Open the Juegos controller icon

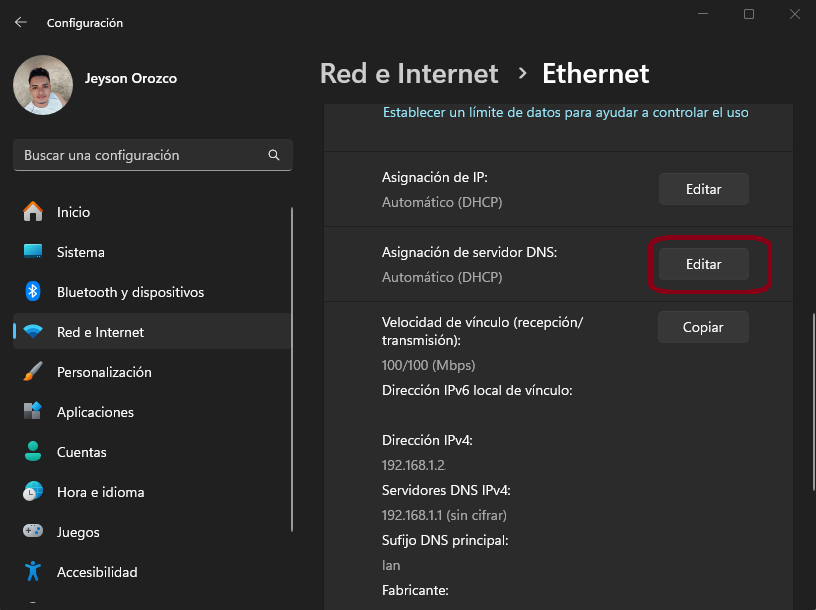click(x=33, y=532)
